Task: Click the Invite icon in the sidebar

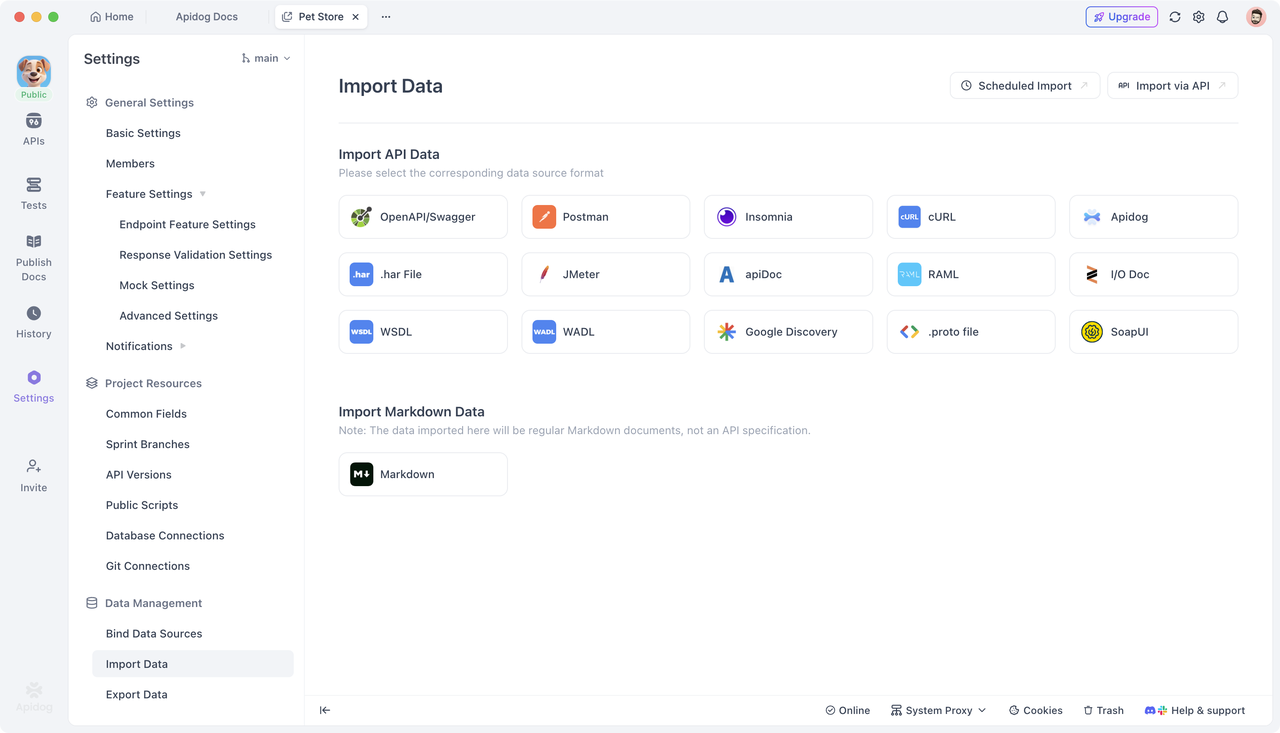Action: coord(33,472)
